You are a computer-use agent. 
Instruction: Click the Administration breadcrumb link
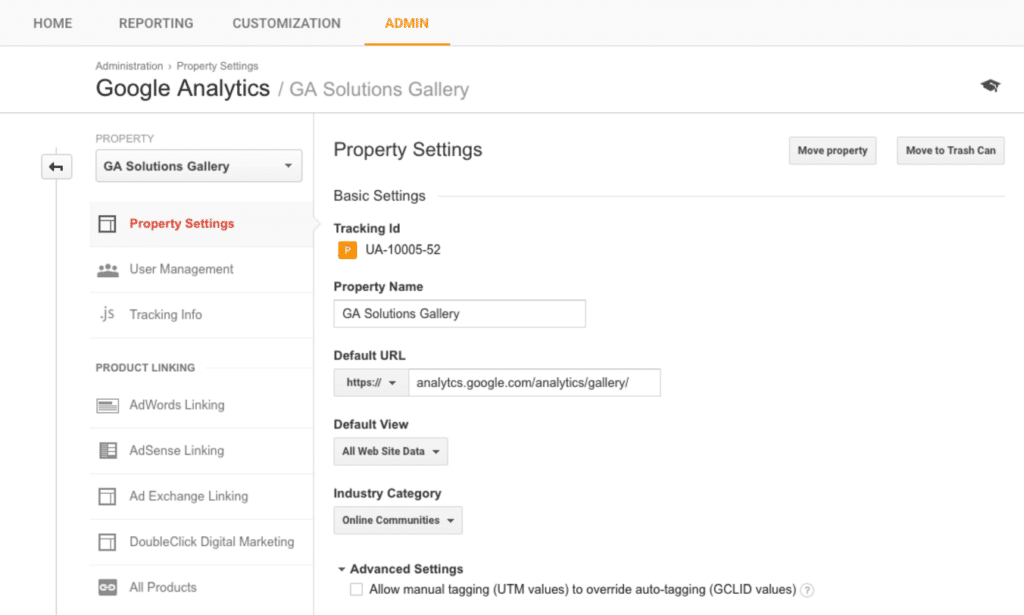click(129, 66)
